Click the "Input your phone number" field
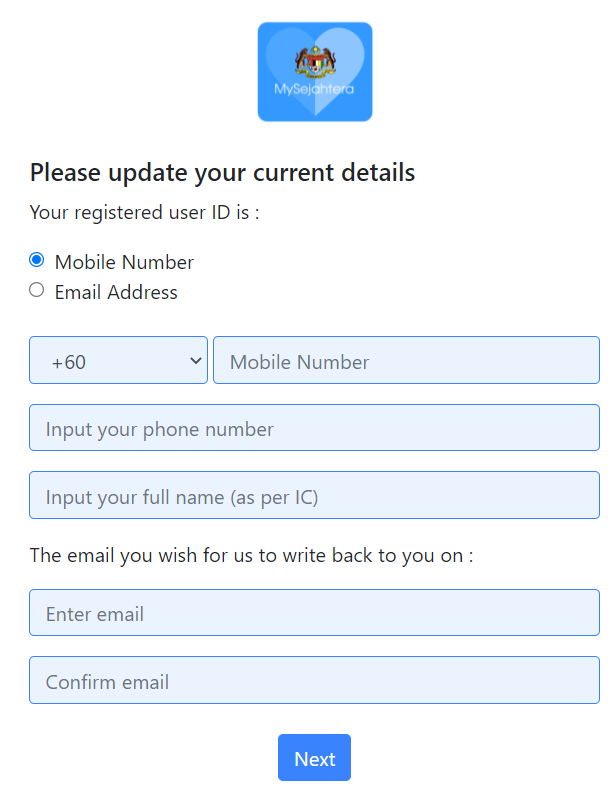 314,428
